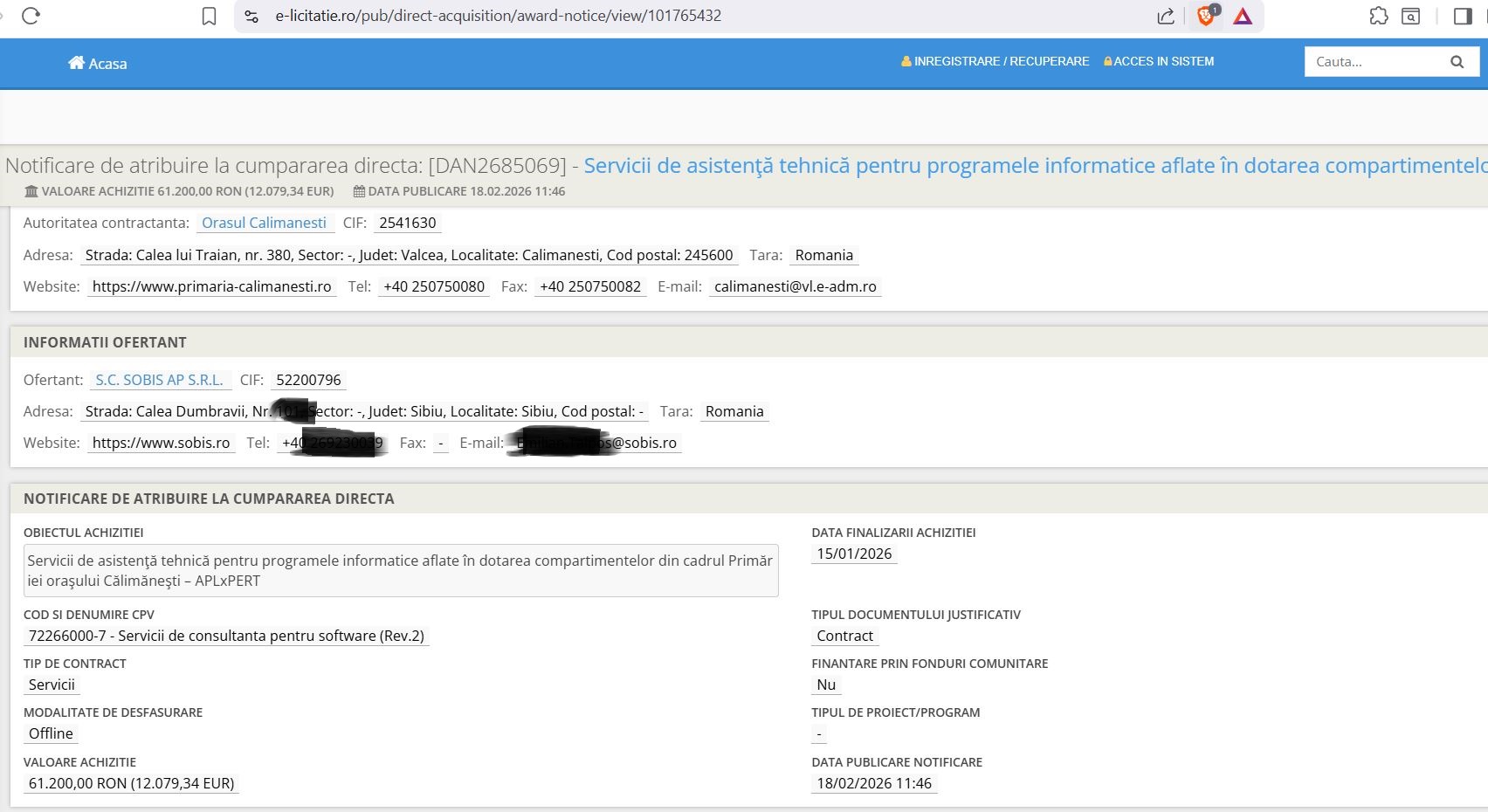Open Brave Shields lion icon
The image size is (1488, 812).
(1206, 16)
